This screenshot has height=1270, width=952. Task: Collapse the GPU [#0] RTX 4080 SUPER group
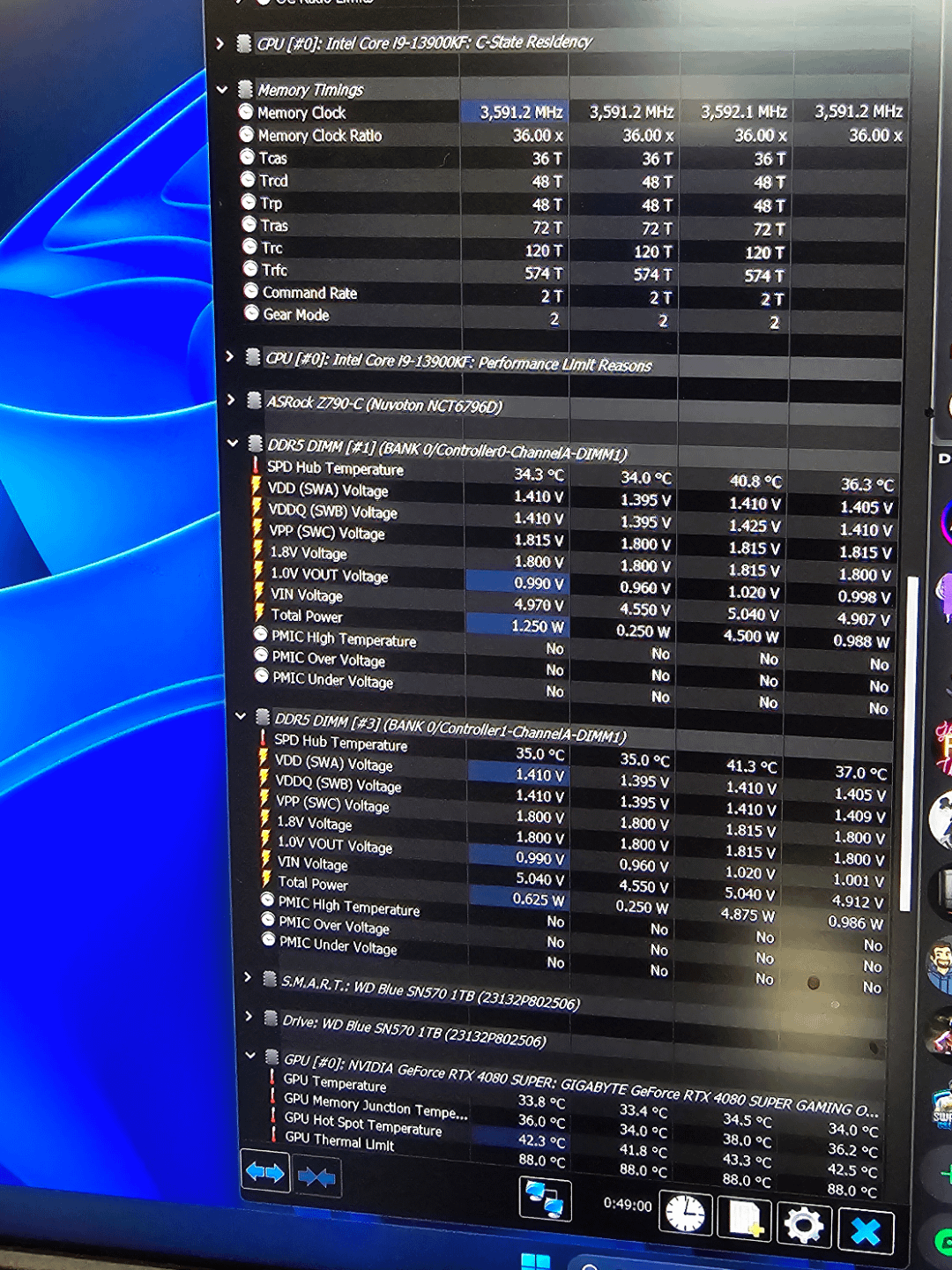point(250,1055)
